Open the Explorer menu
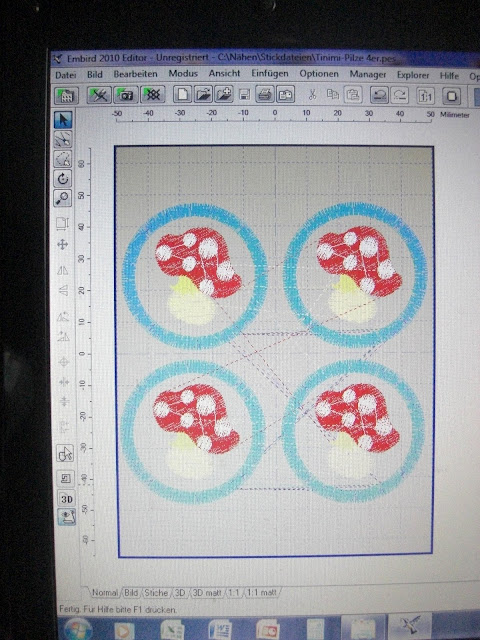 [x=413, y=75]
